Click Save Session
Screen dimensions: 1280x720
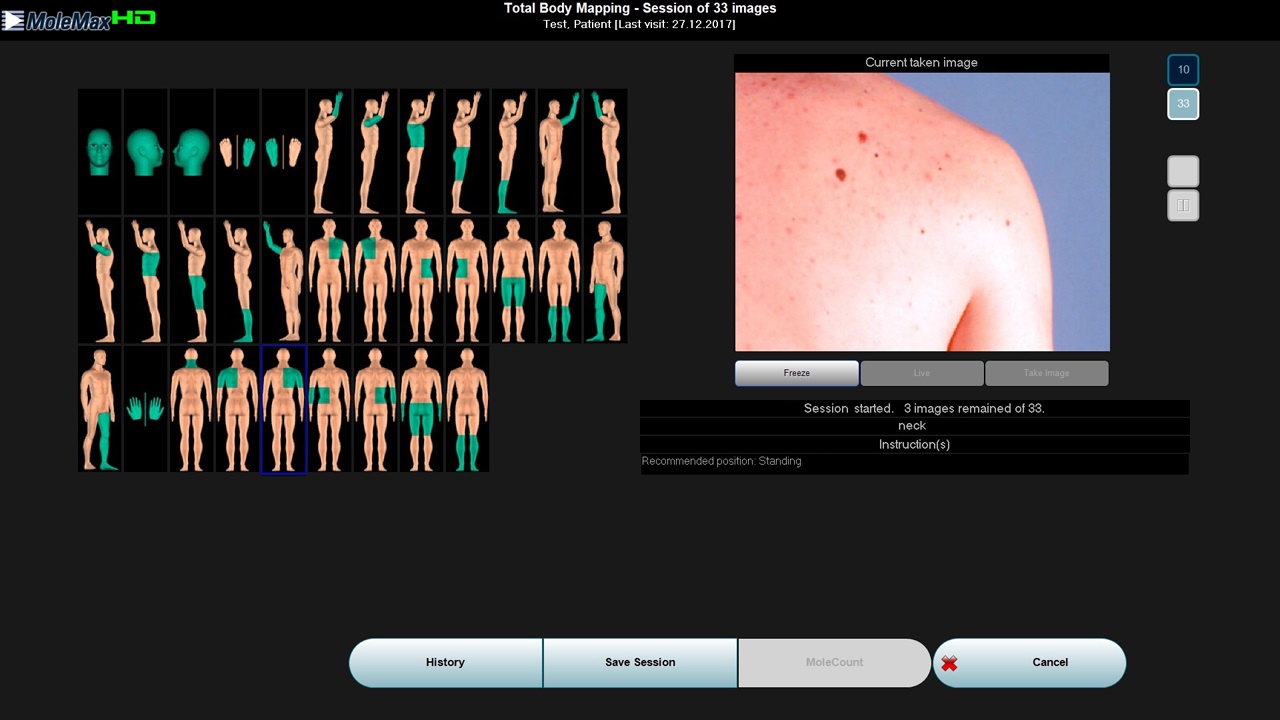[640, 662]
